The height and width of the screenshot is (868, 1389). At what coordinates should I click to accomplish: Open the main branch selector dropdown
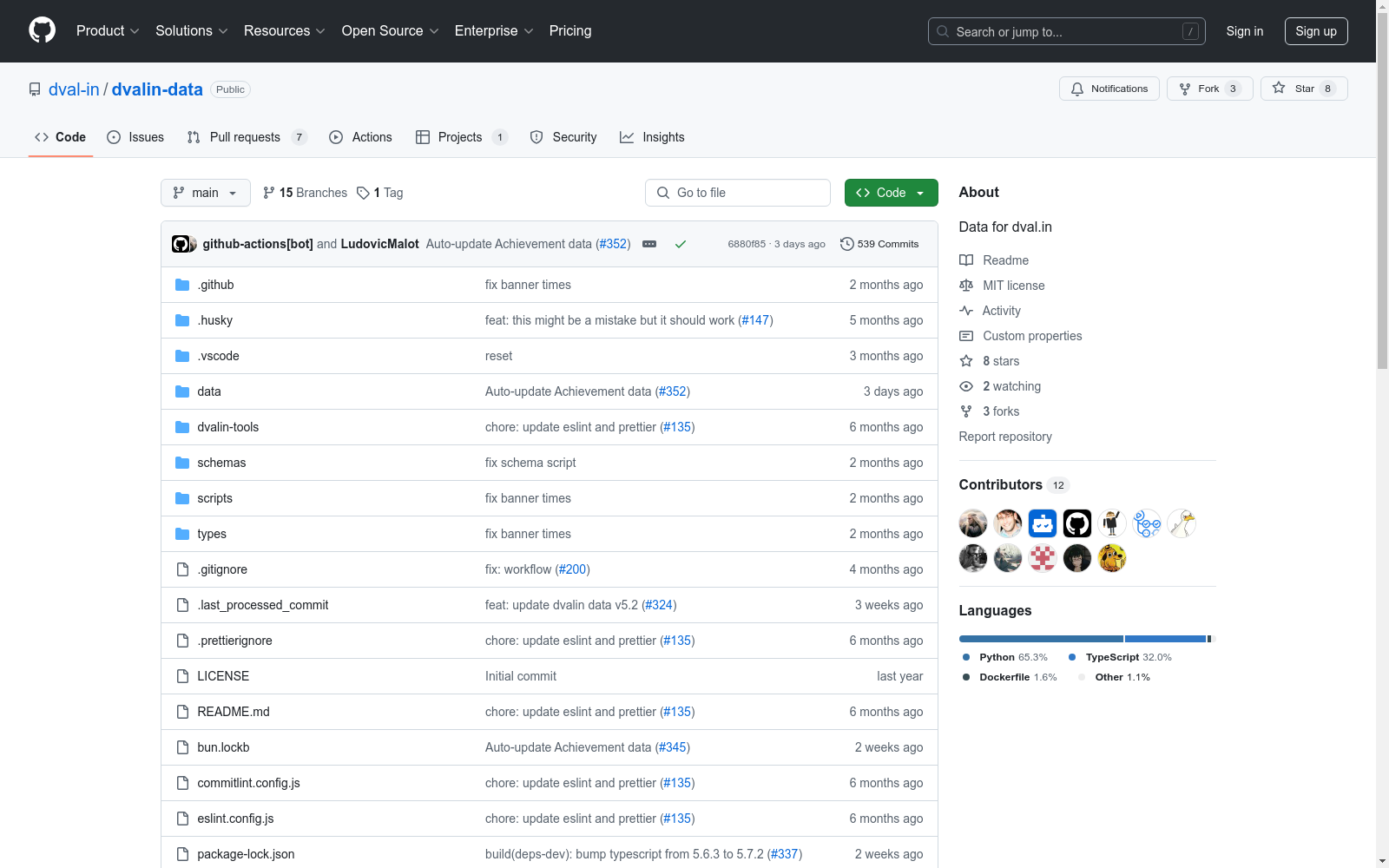pyautogui.click(x=206, y=193)
